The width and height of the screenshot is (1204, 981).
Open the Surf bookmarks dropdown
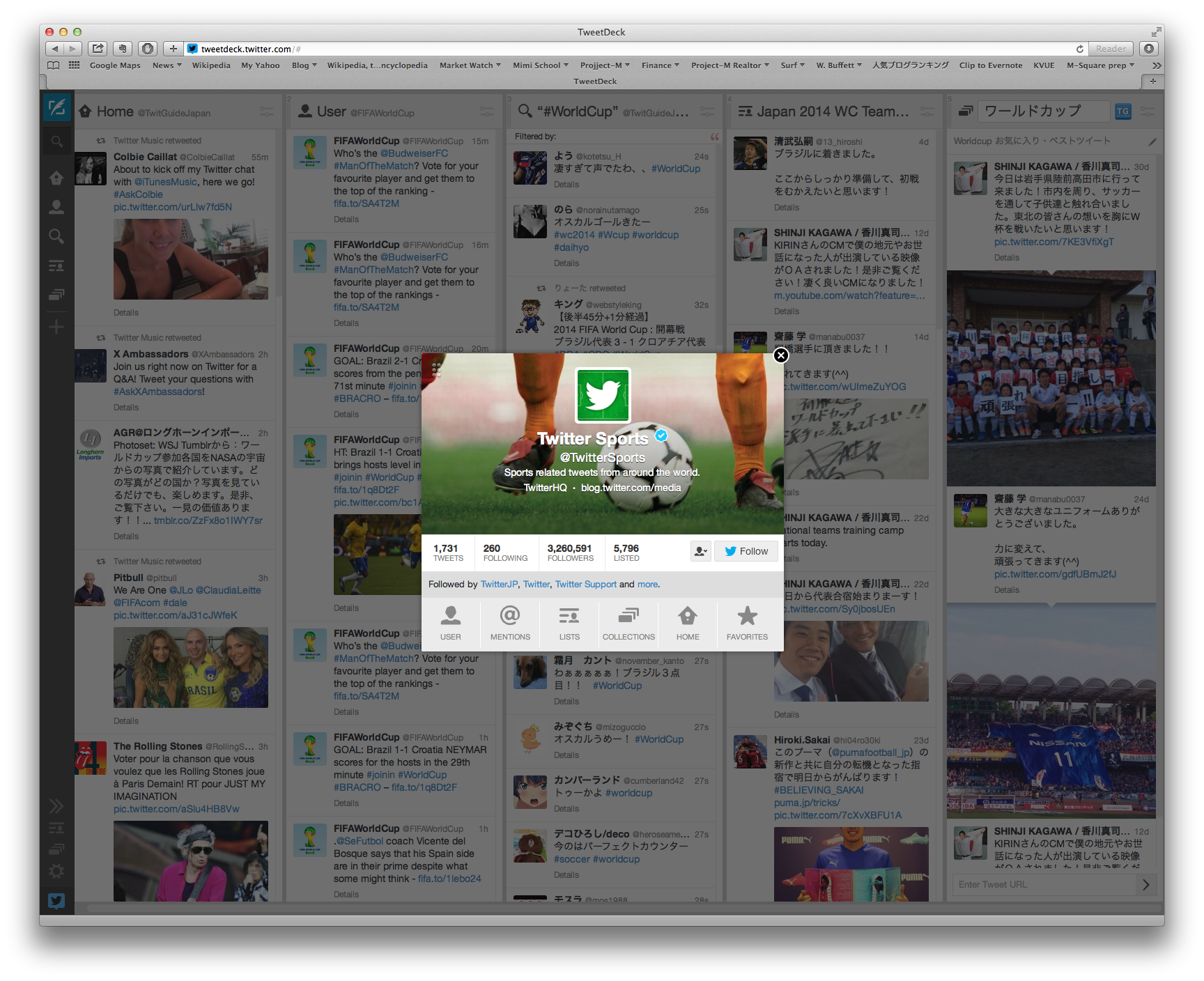tap(793, 65)
